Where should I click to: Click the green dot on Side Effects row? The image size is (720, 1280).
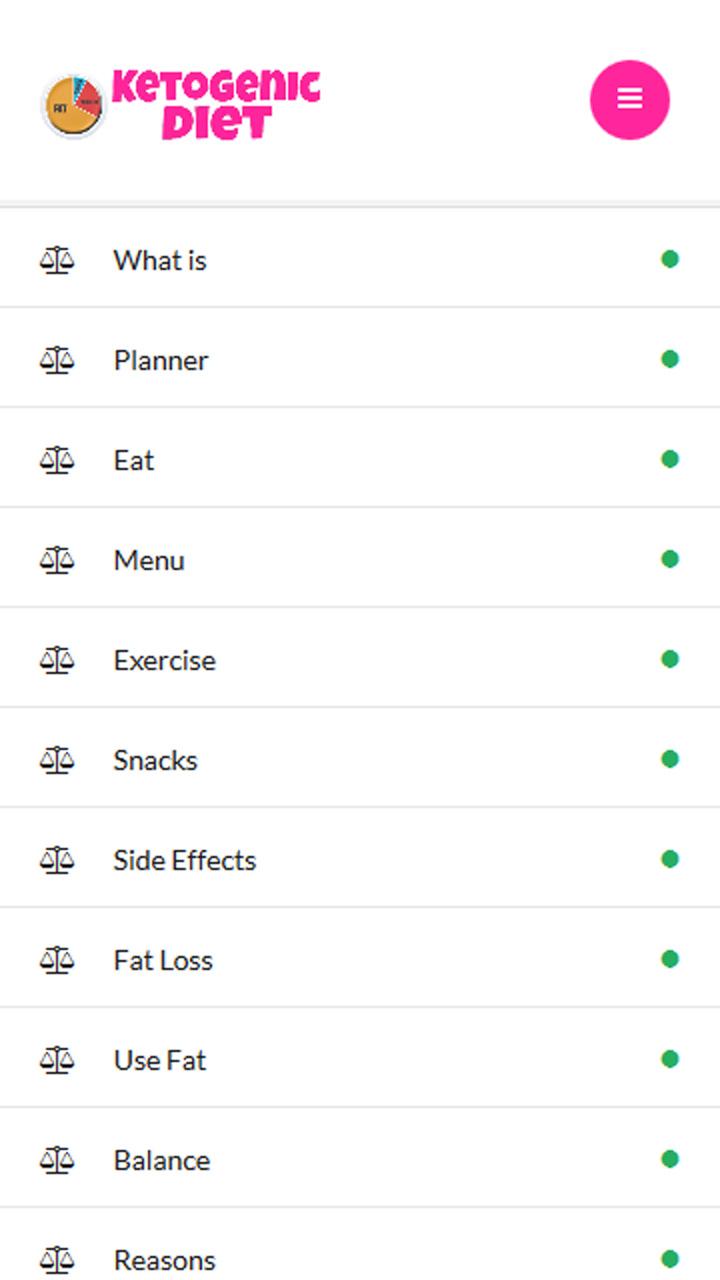click(670, 859)
